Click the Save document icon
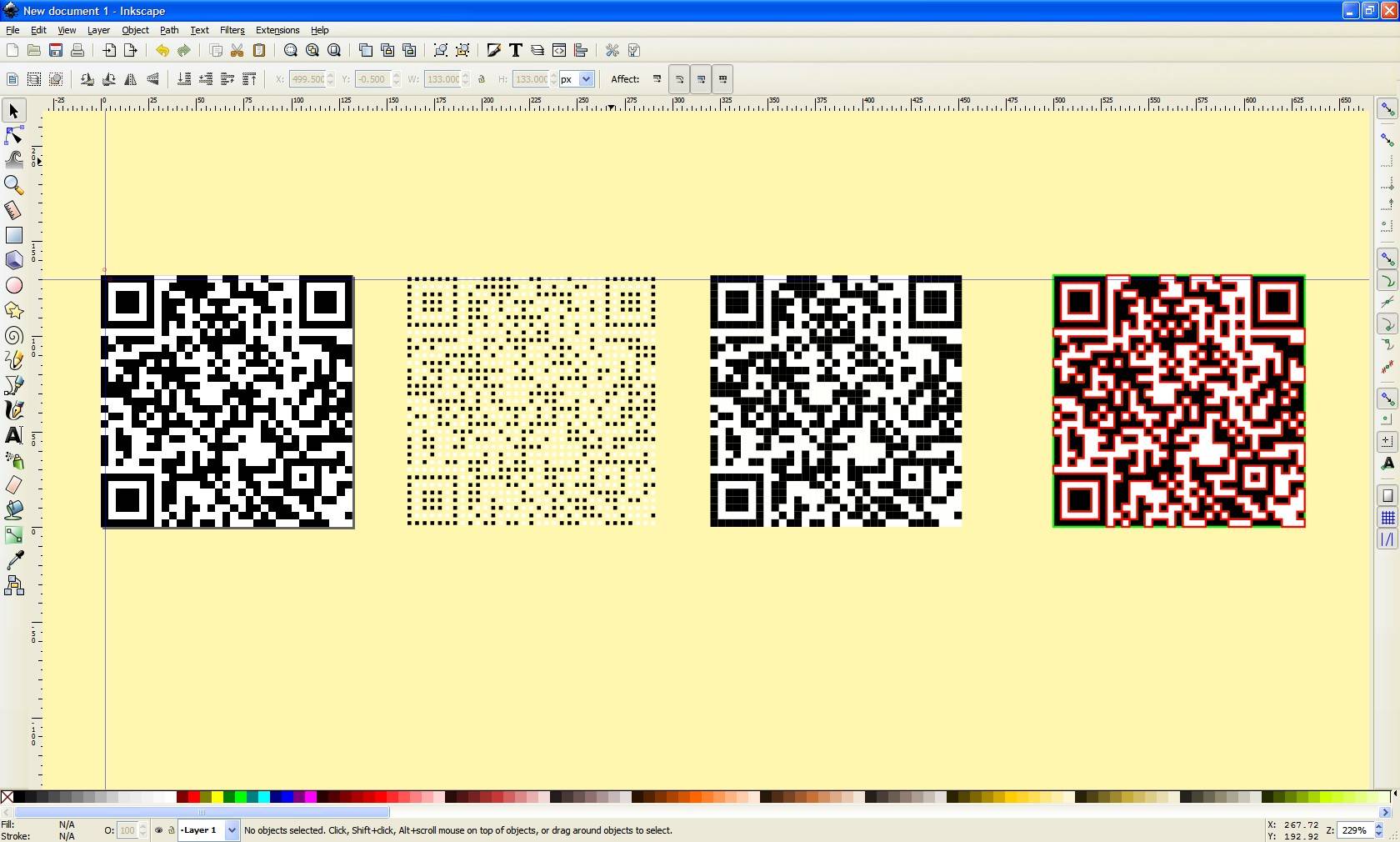This screenshot has height=842, width=1400. point(56,51)
